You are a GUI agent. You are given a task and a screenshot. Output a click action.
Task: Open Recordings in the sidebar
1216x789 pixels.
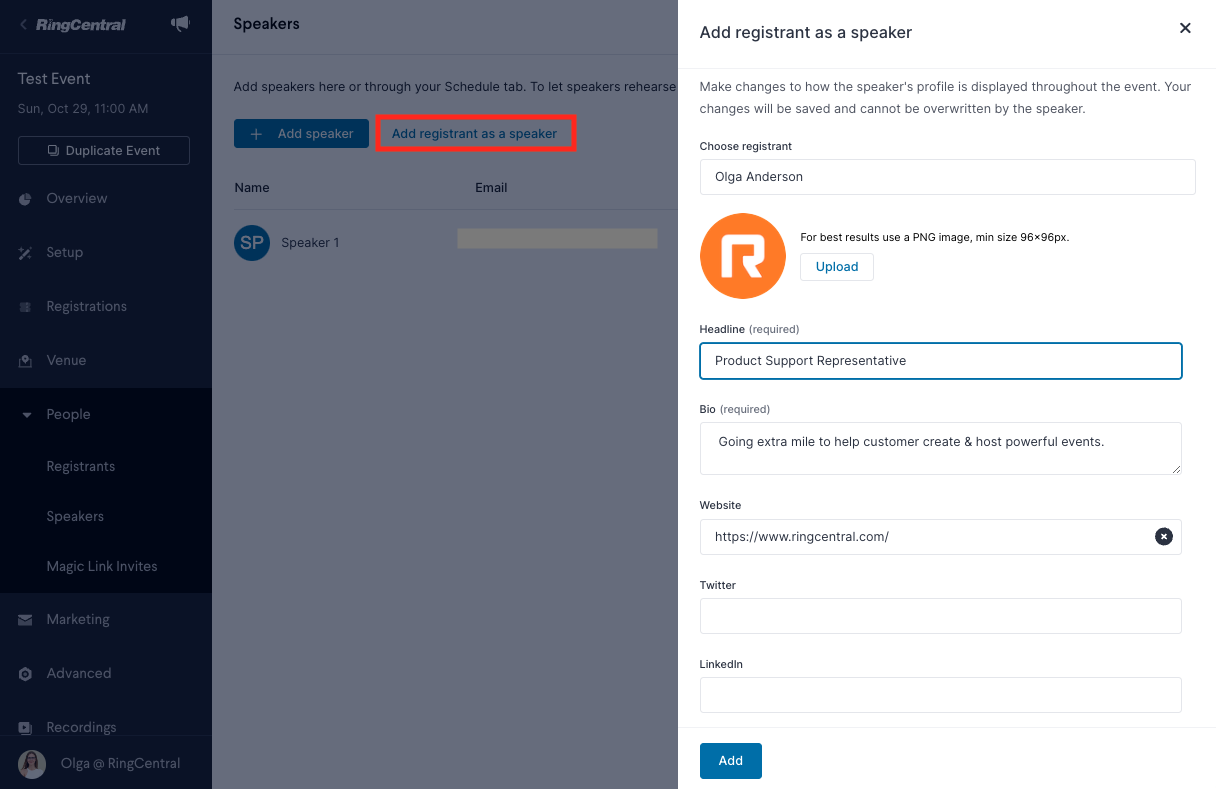point(81,727)
